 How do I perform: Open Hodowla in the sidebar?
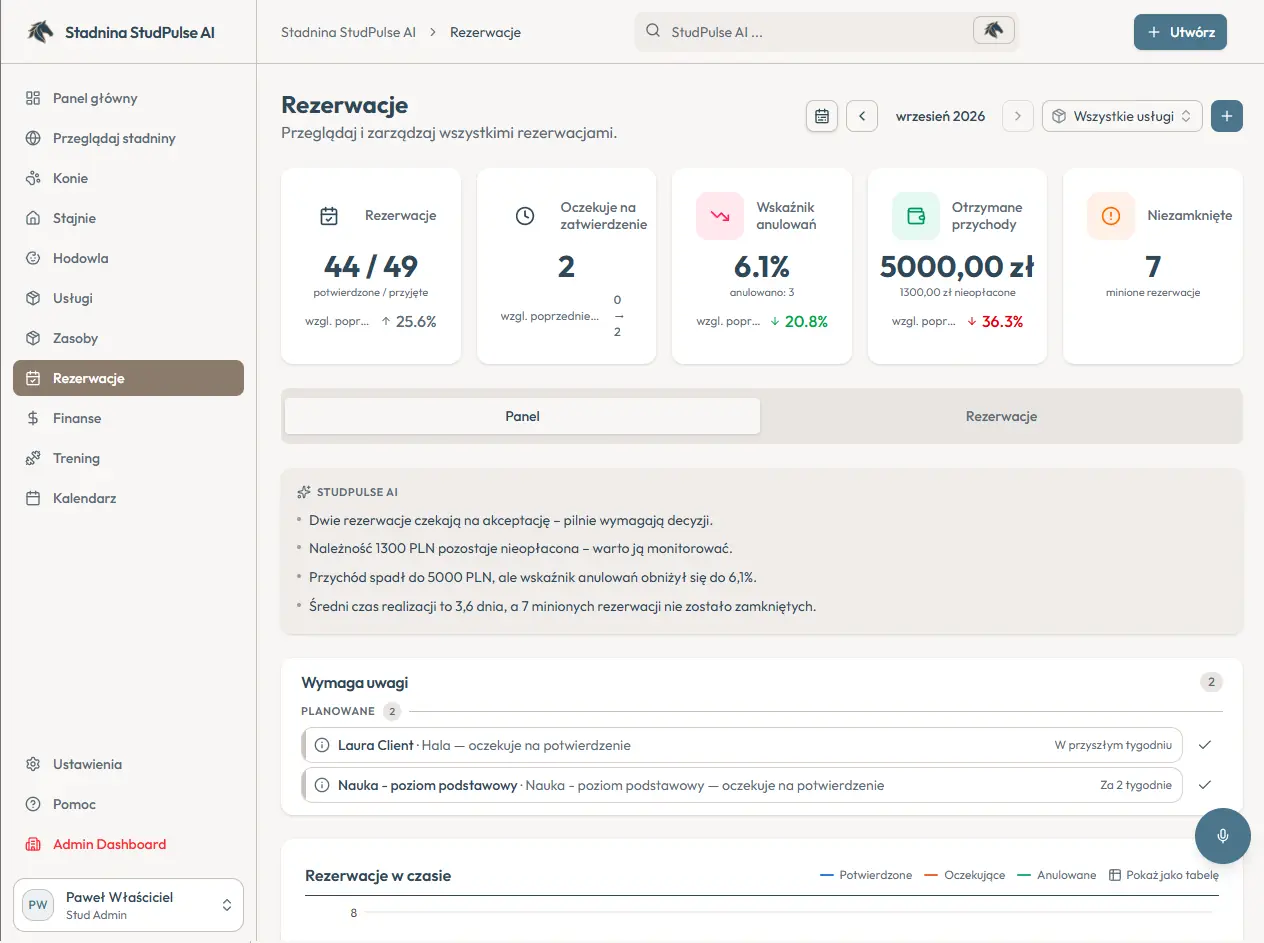point(128,258)
